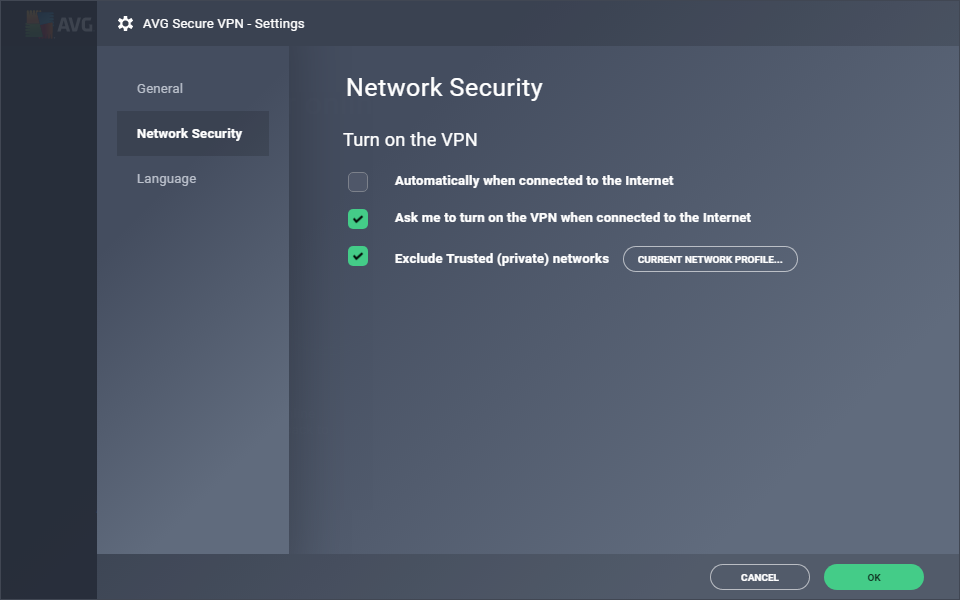
Task: Click the green checkmark beside Exclude Trusted networks
Action: [x=358, y=257]
